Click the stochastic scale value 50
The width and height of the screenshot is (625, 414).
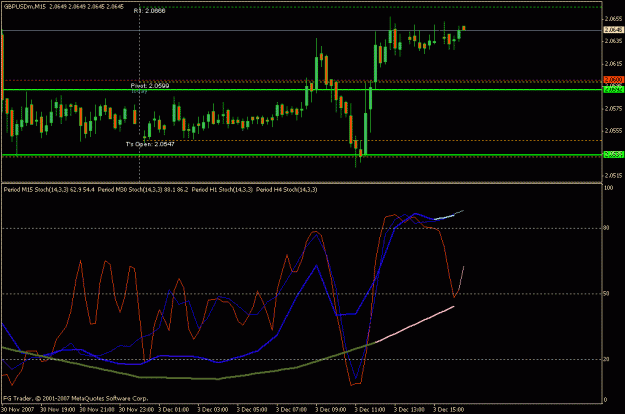pyautogui.click(x=606, y=294)
